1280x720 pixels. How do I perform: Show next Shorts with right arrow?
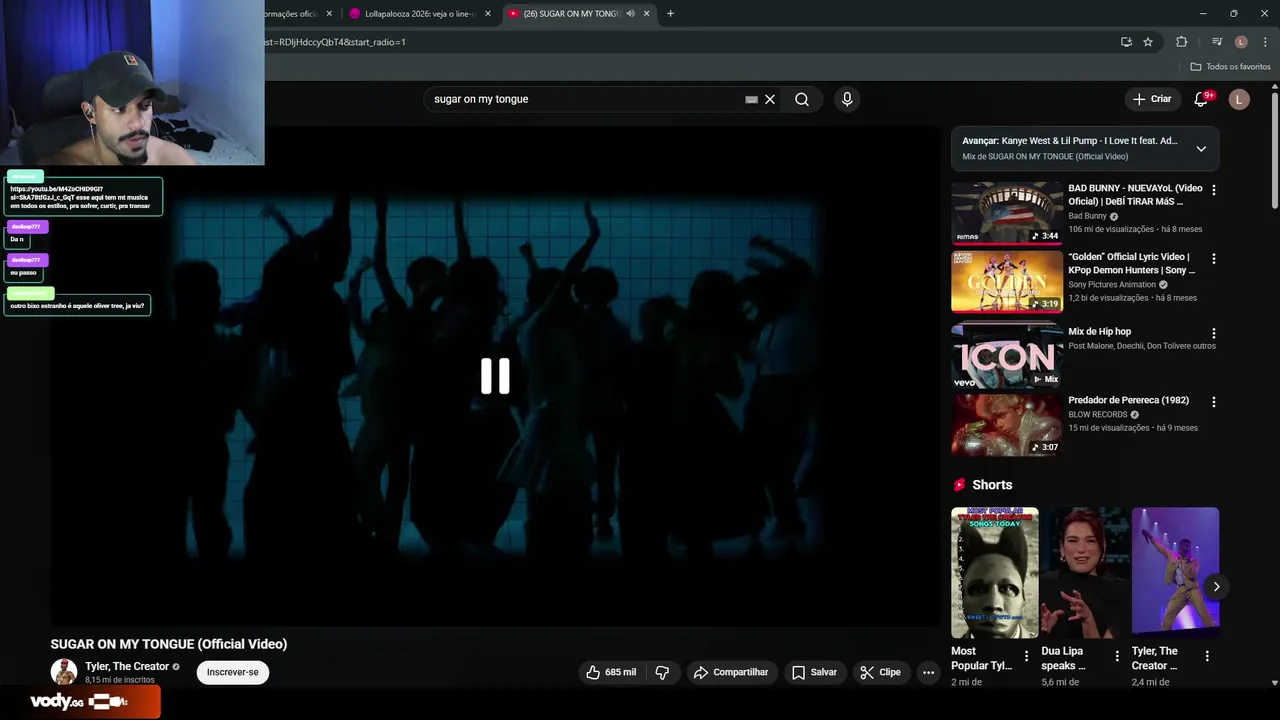coord(1216,587)
